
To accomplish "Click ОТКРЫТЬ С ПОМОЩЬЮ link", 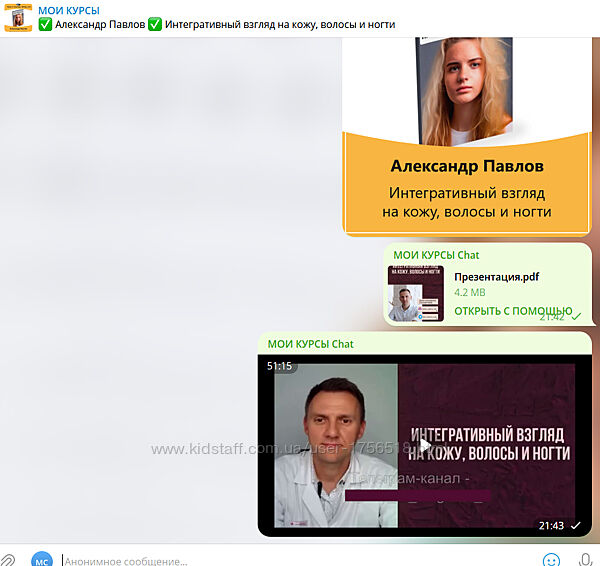I will pos(512,311).
